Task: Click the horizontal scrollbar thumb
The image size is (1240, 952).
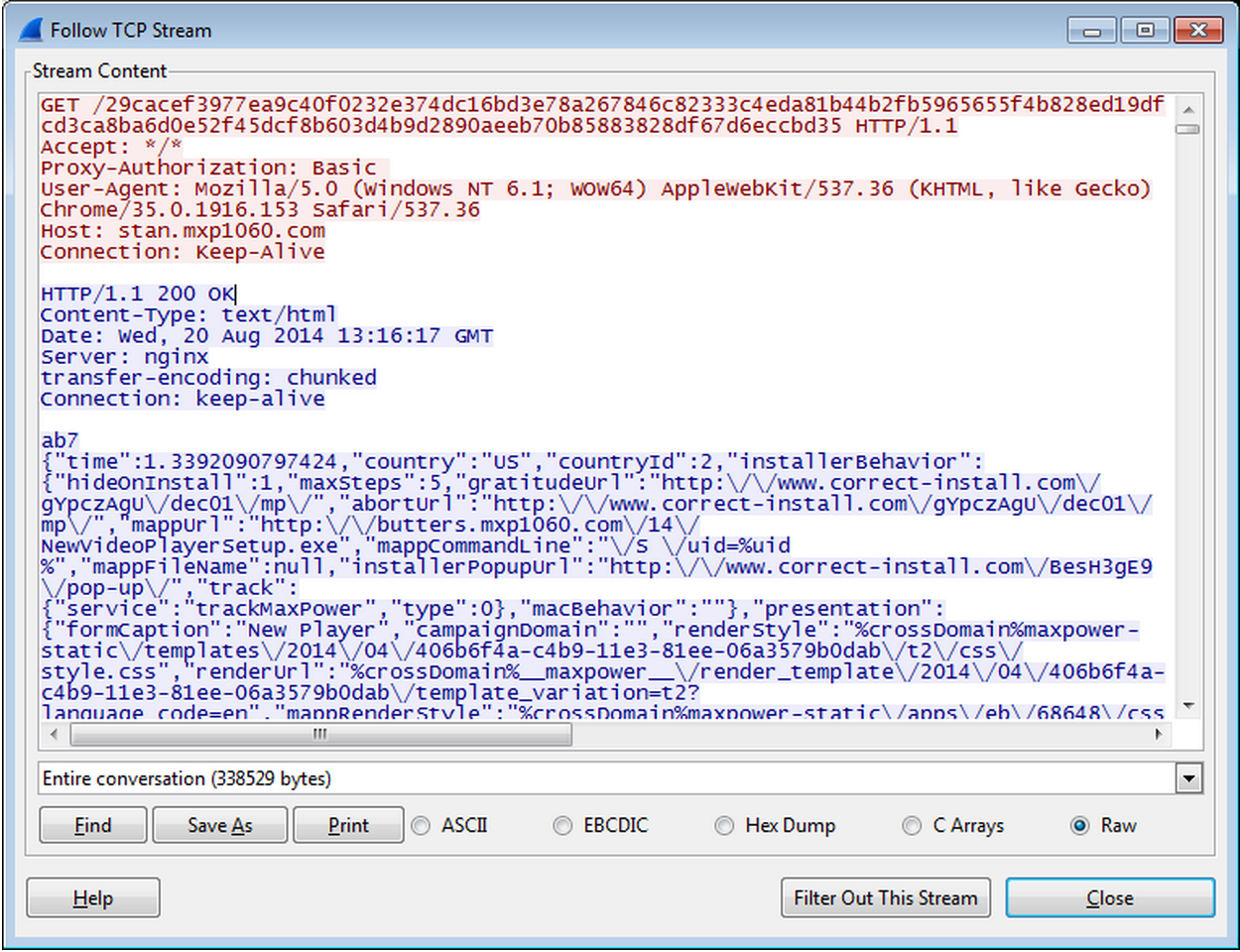Action: [x=320, y=735]
